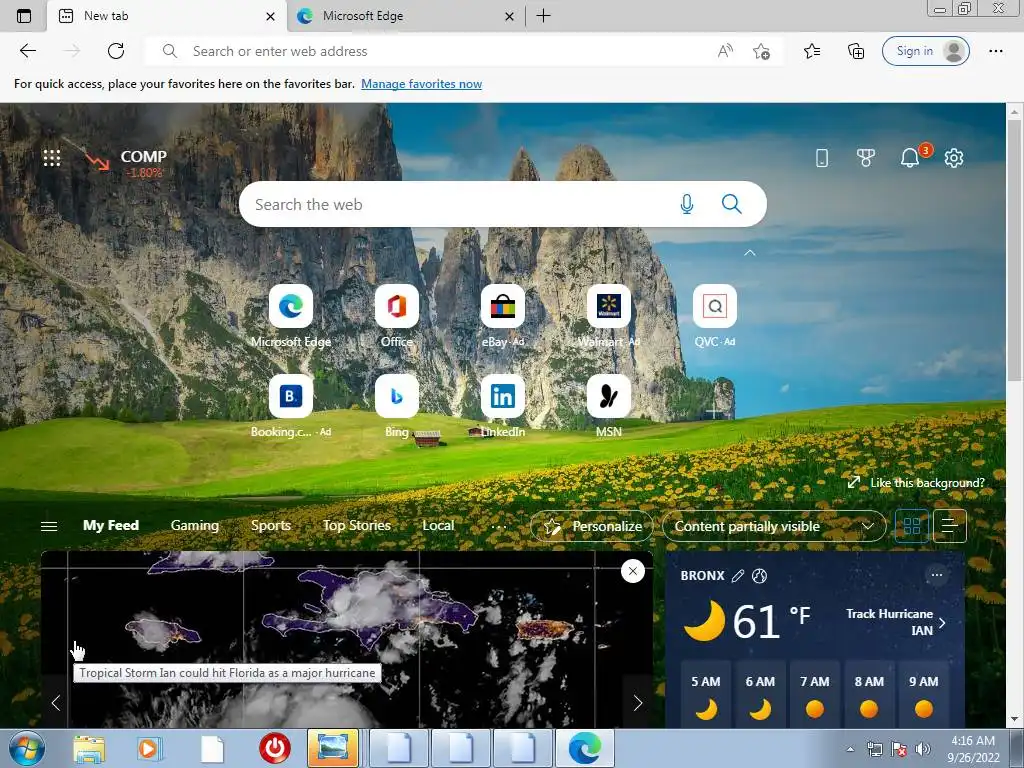Open a new tab with plus button
1024x768 pixels.
tap(543, 16)
